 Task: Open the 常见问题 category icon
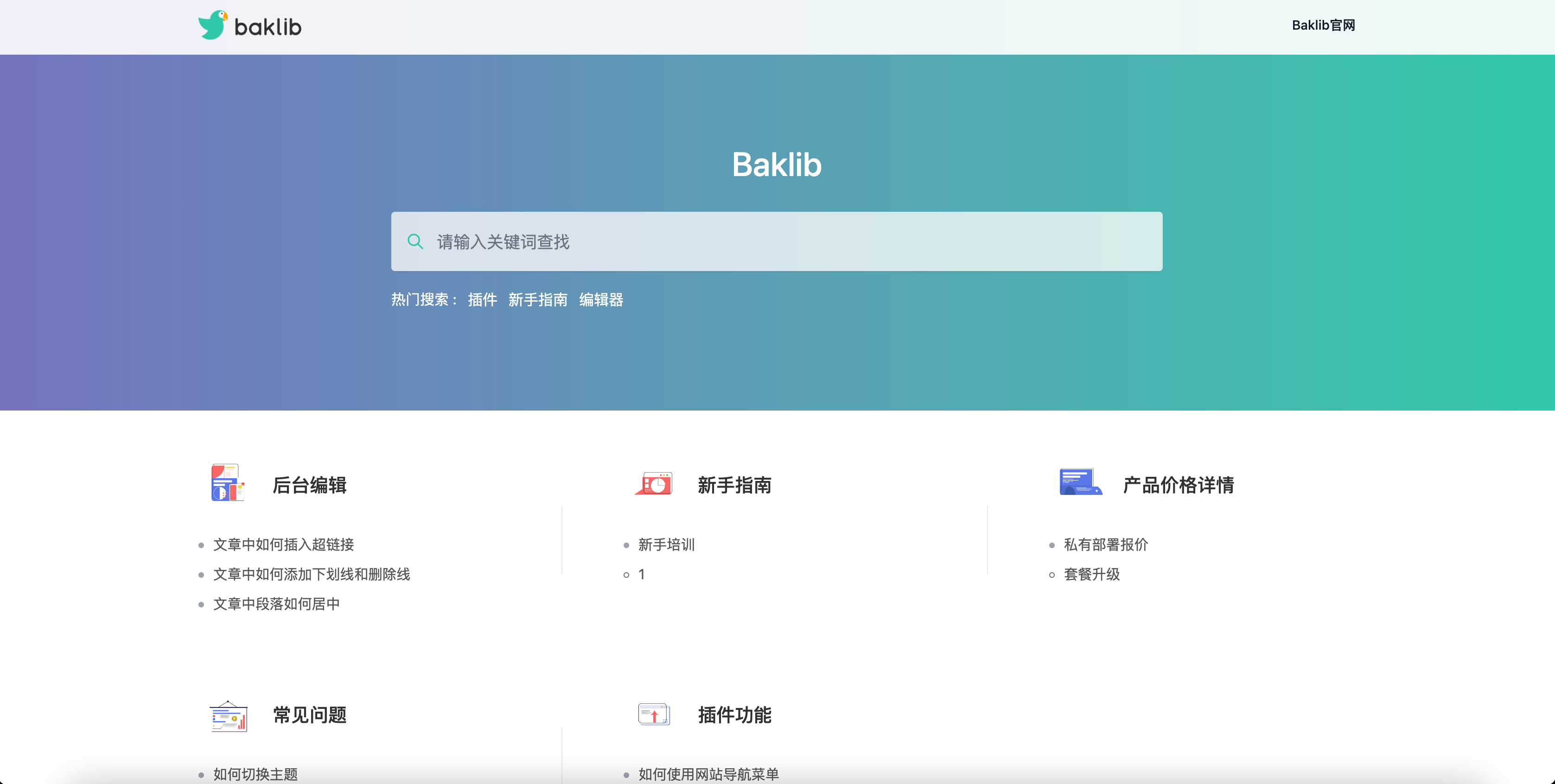click(228, 716)
